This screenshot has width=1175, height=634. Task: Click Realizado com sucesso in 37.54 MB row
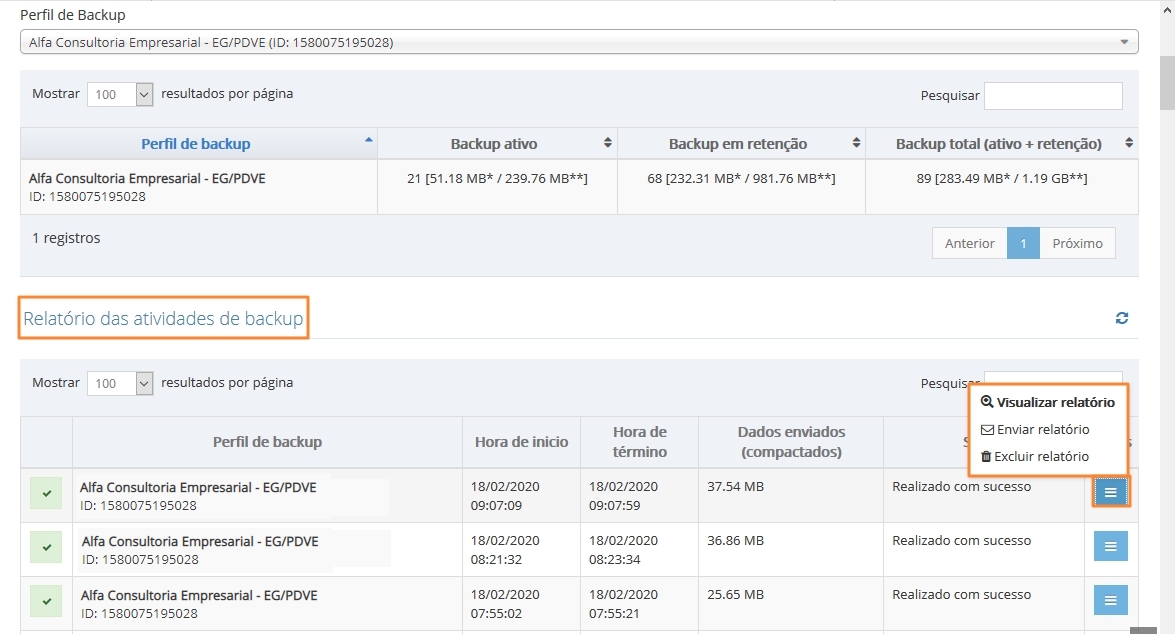(x=961, y=486)
